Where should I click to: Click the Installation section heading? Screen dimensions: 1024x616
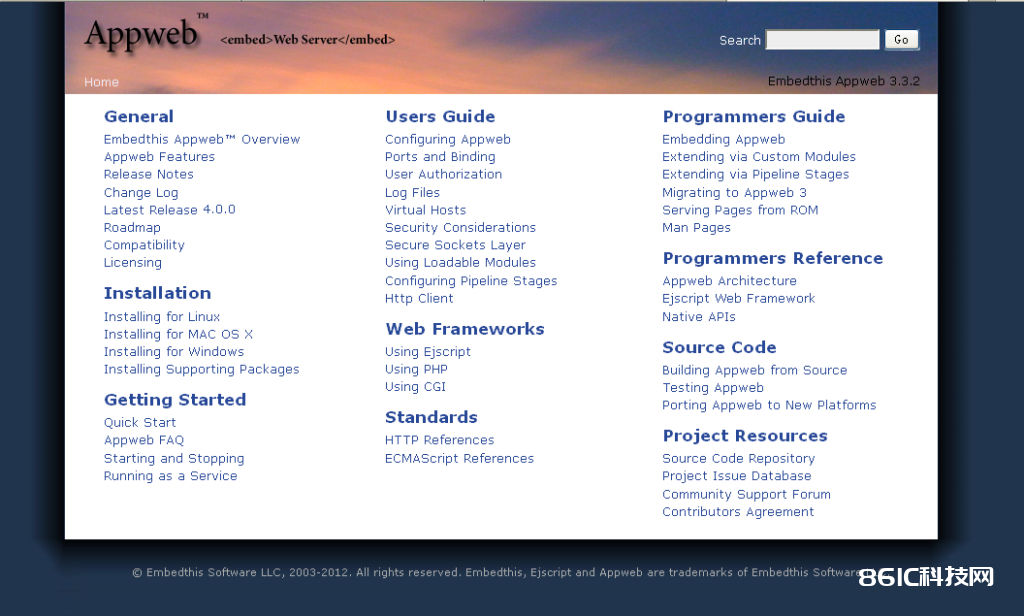157,293
